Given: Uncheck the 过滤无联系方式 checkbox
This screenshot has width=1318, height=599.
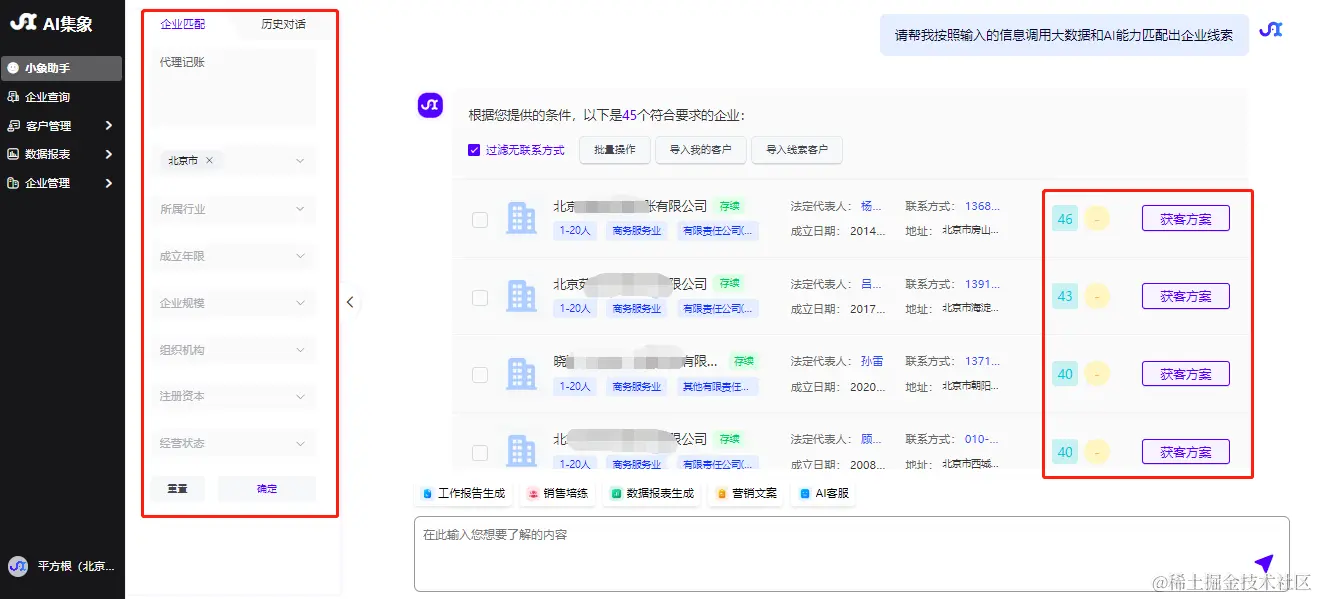Looking at the screenshot, I should coord(472,150).
